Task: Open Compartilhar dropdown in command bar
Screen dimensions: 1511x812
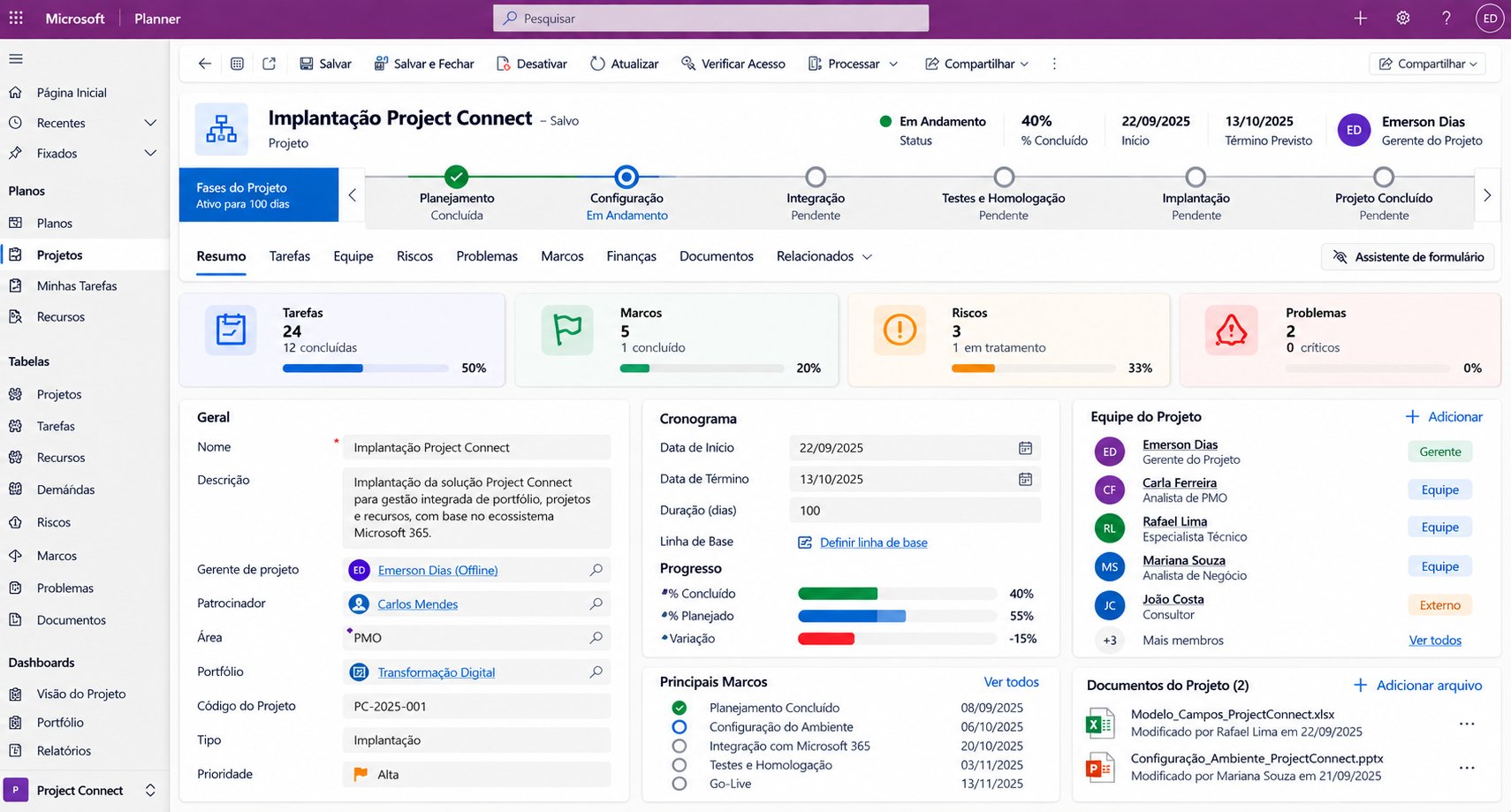Action: [x=977, y=64]
